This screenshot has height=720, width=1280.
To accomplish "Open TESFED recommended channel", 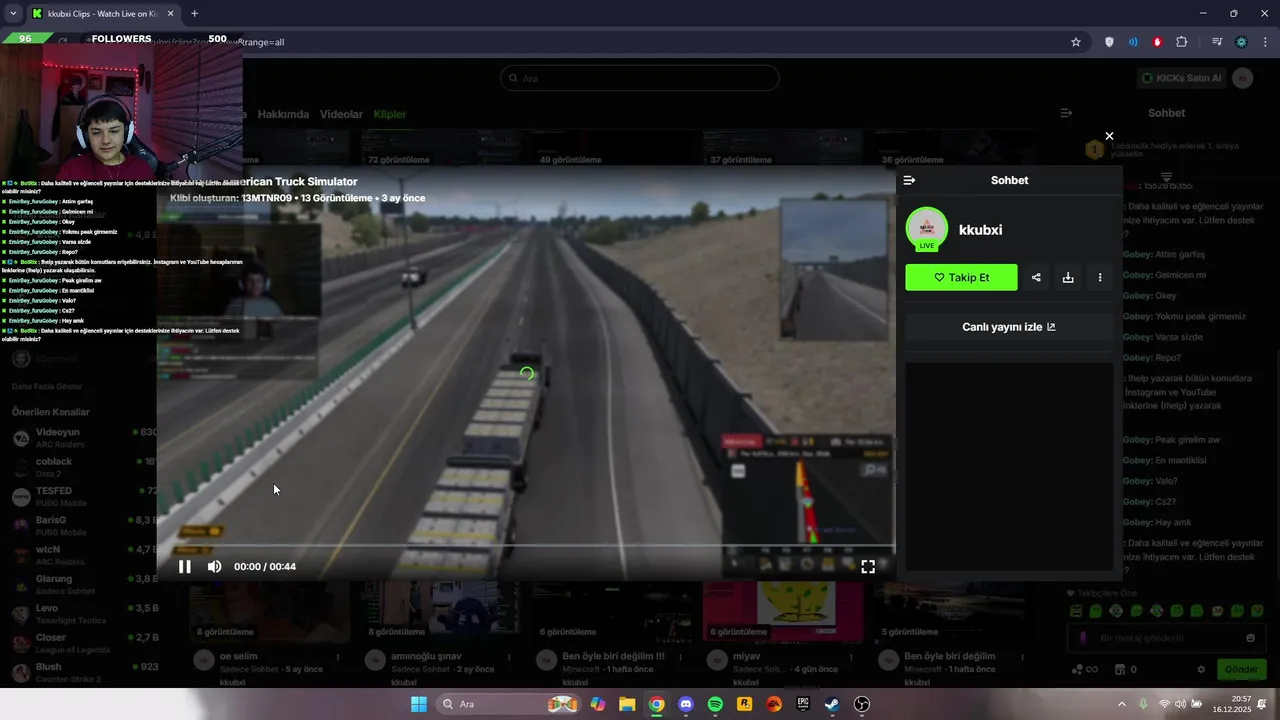I will tap(80, 496).
